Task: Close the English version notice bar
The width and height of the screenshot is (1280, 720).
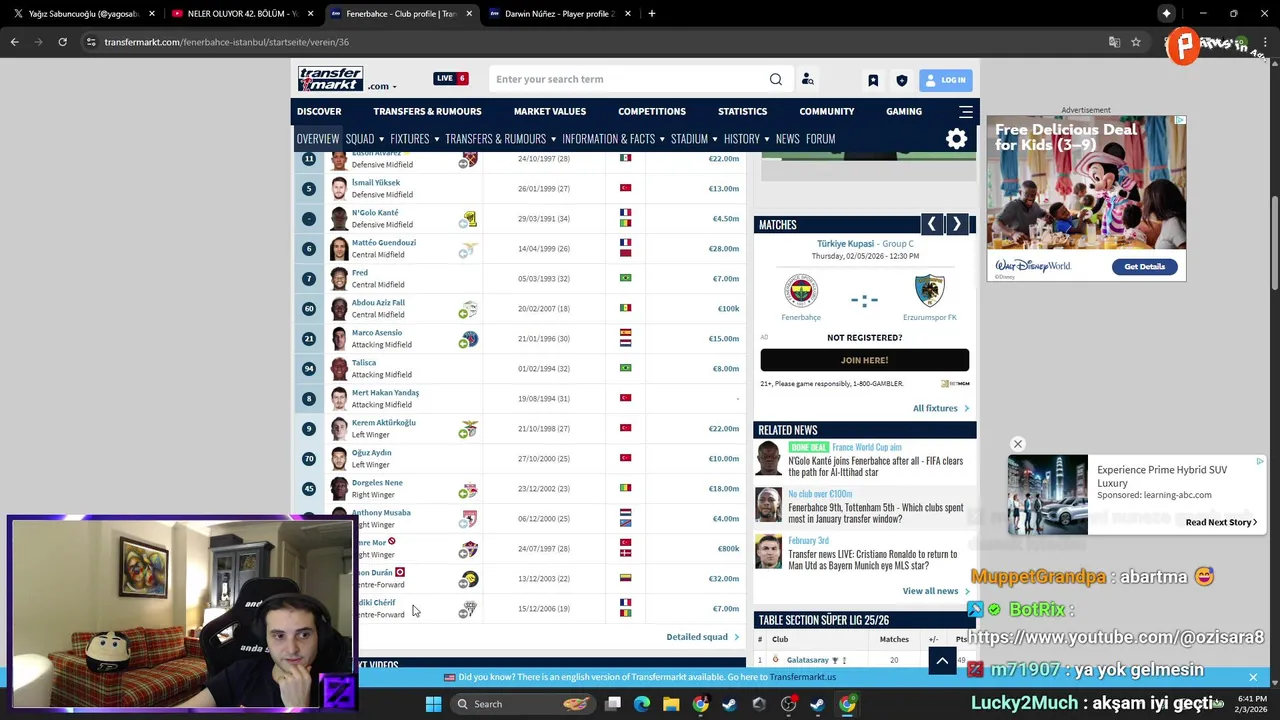Action: coord(1253,677)
